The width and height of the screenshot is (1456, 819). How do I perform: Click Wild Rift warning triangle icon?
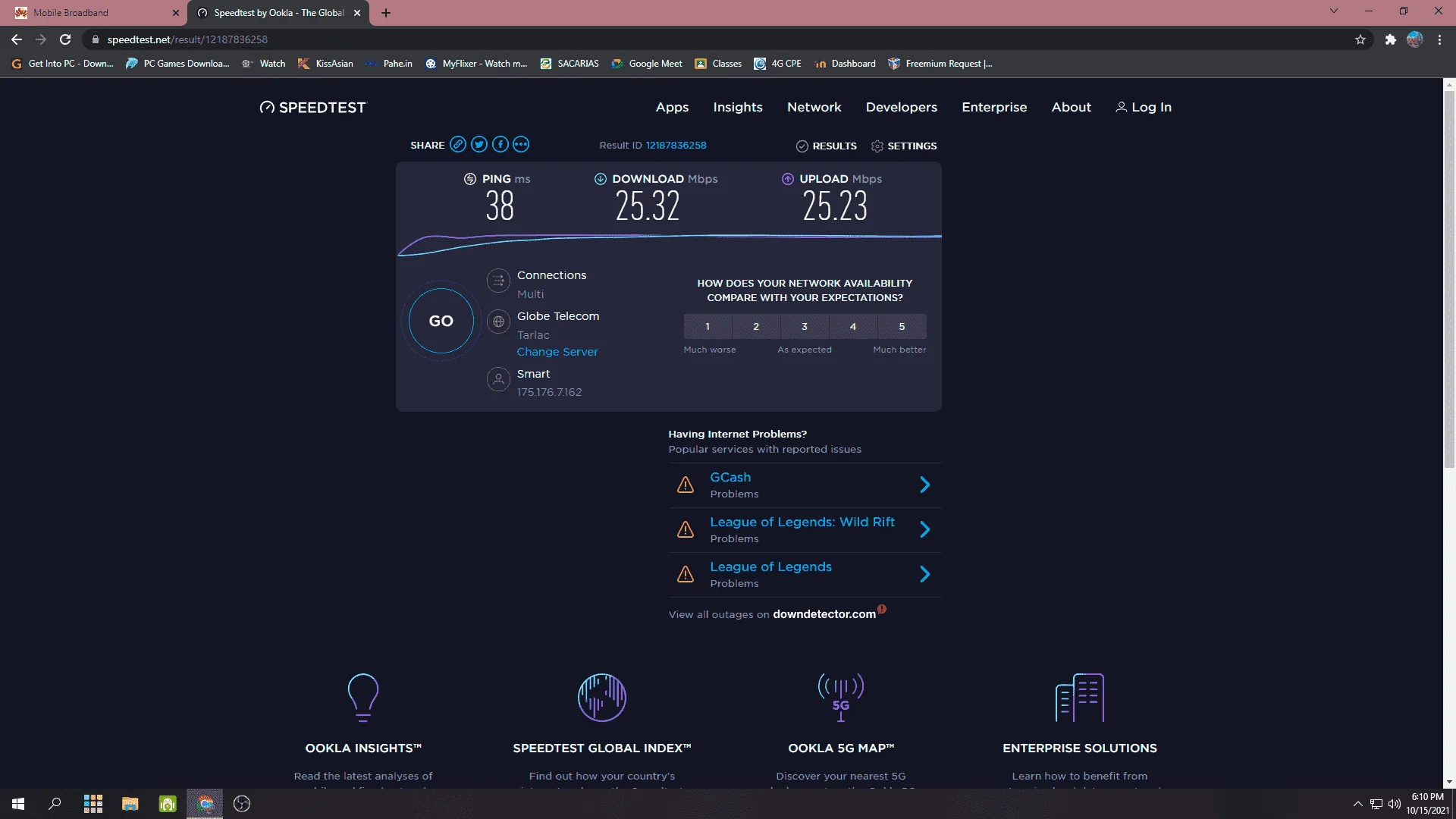pyautogui.click(x=686, y=529)
